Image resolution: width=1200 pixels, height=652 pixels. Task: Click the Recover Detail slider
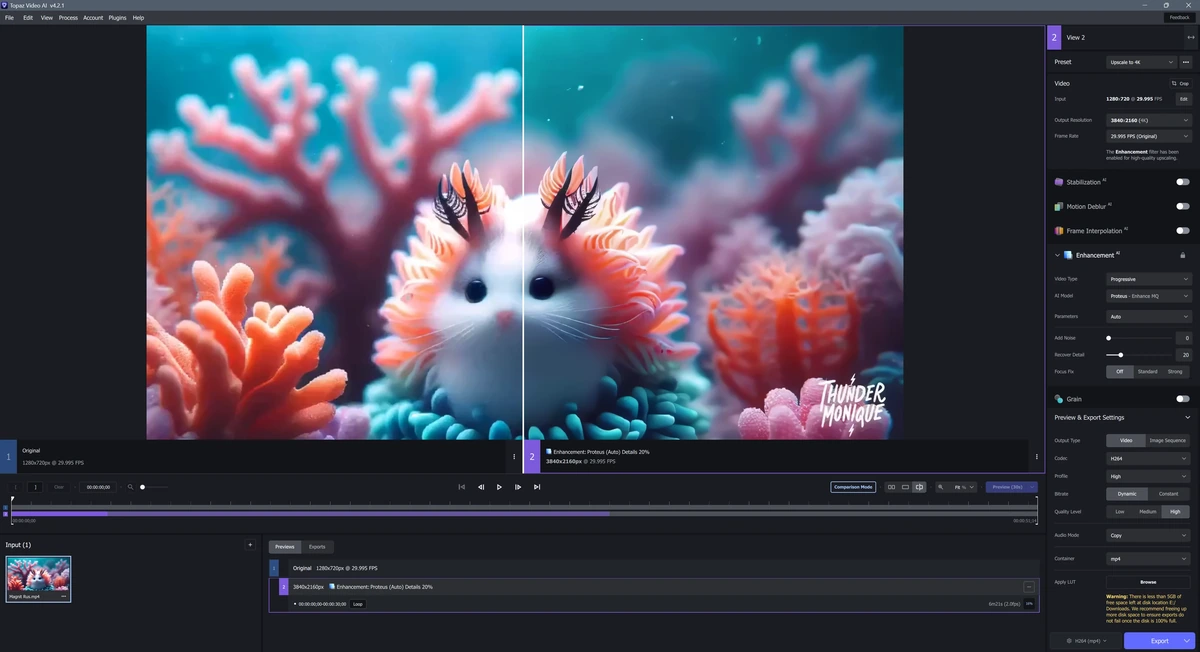pos(1138,355)
